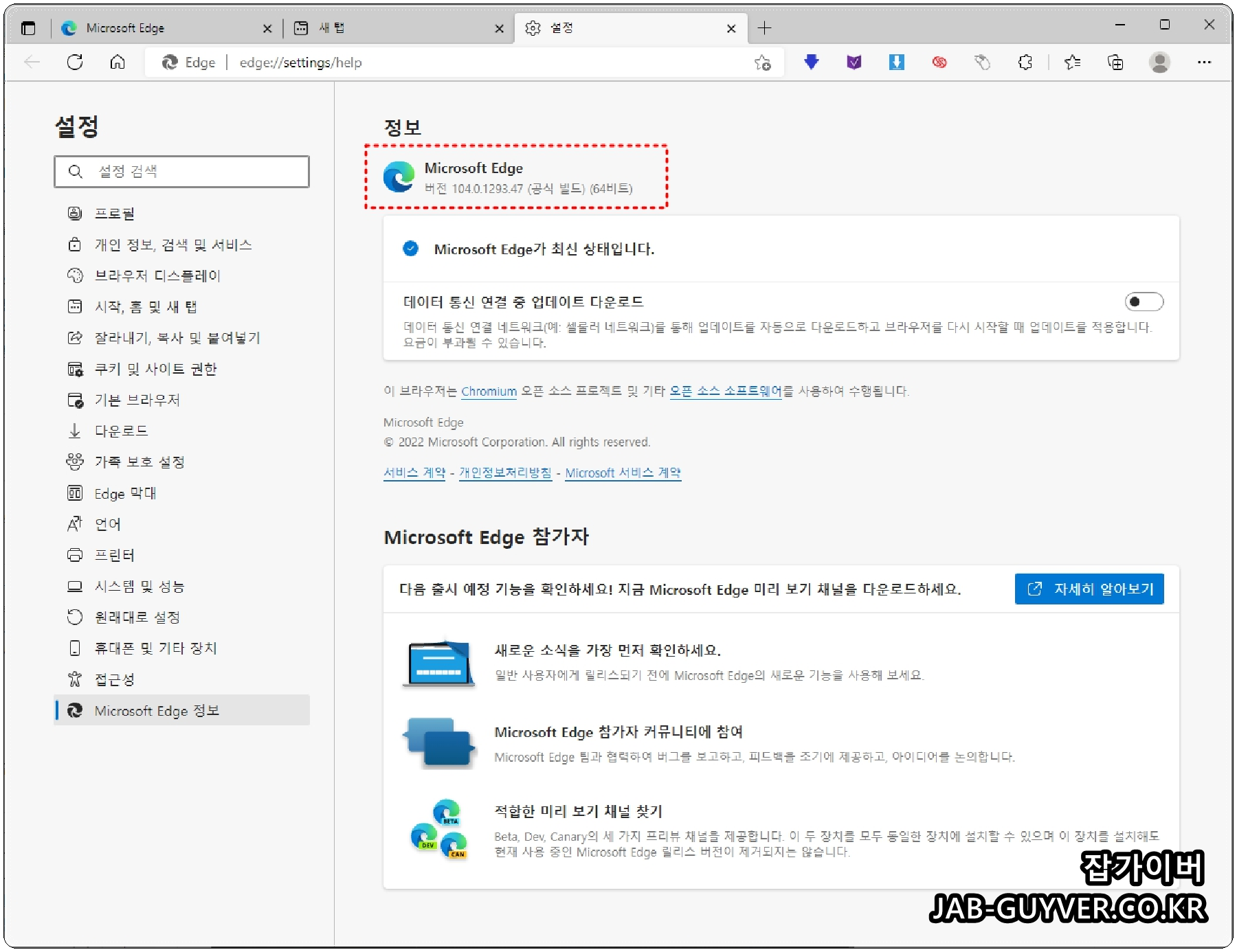1237x952 pixels.
Task: Add this page to favorites star icon
Action: (x=762, y=63)
